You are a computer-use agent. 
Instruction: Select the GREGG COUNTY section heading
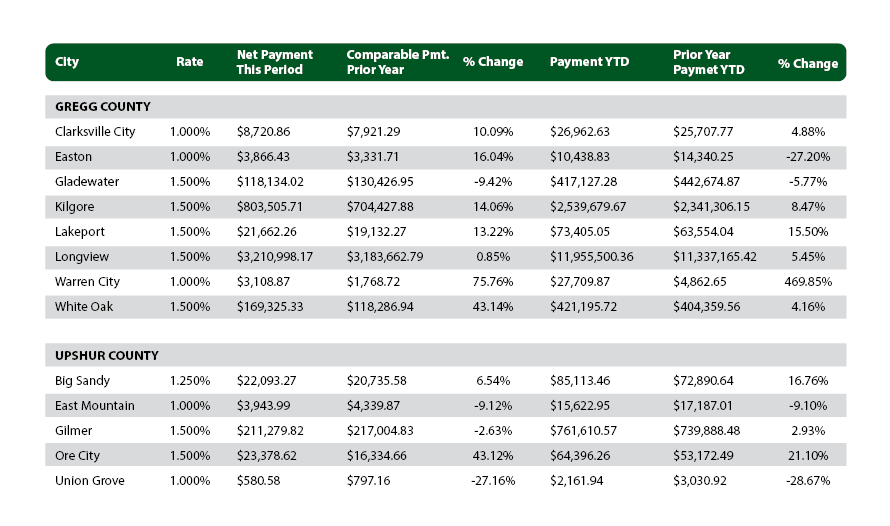(x=103, y=106)
